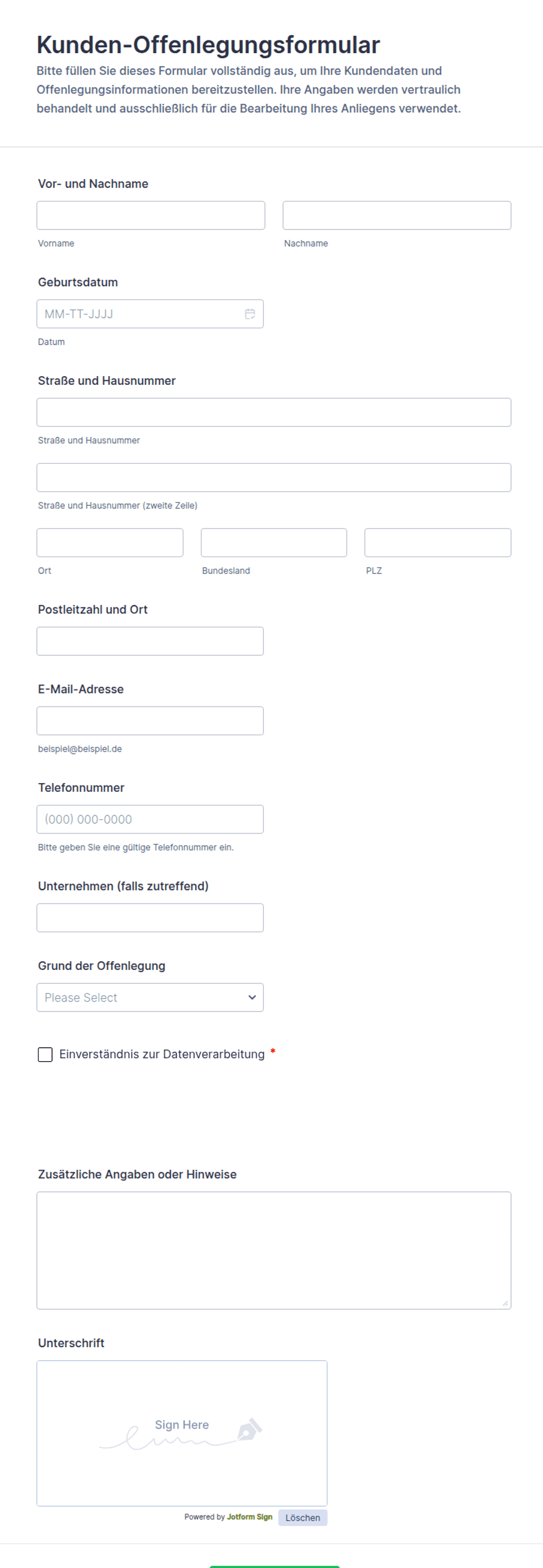This screenshot has width=543, height=1568.
Task: Focus the PLZ input field
Action: tap(437, 543)
